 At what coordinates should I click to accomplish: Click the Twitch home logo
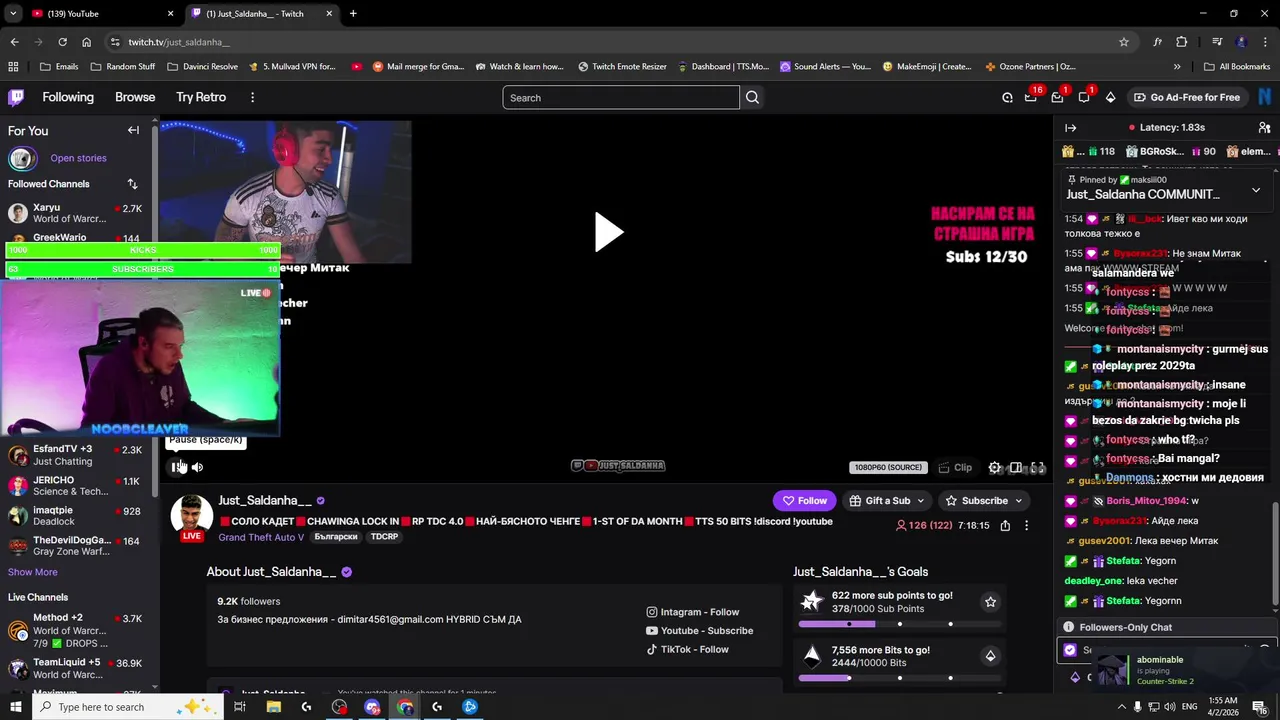pos(16,97)
